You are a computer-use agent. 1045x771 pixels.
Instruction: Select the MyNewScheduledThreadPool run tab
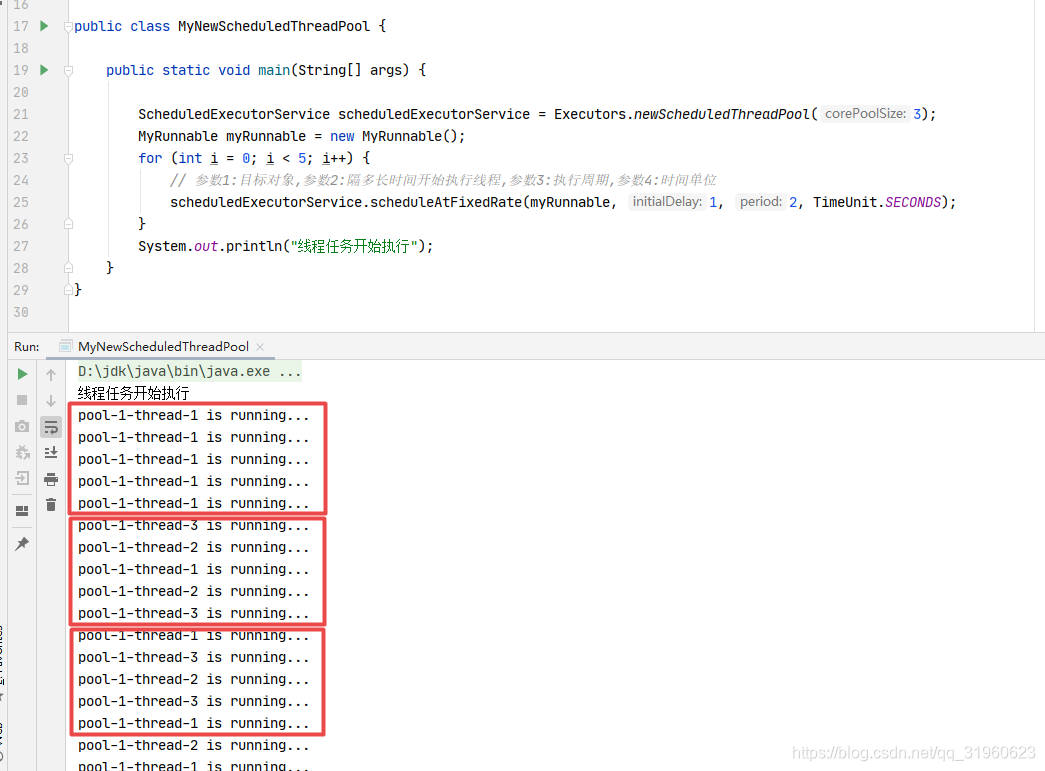[x=163, y=347]
